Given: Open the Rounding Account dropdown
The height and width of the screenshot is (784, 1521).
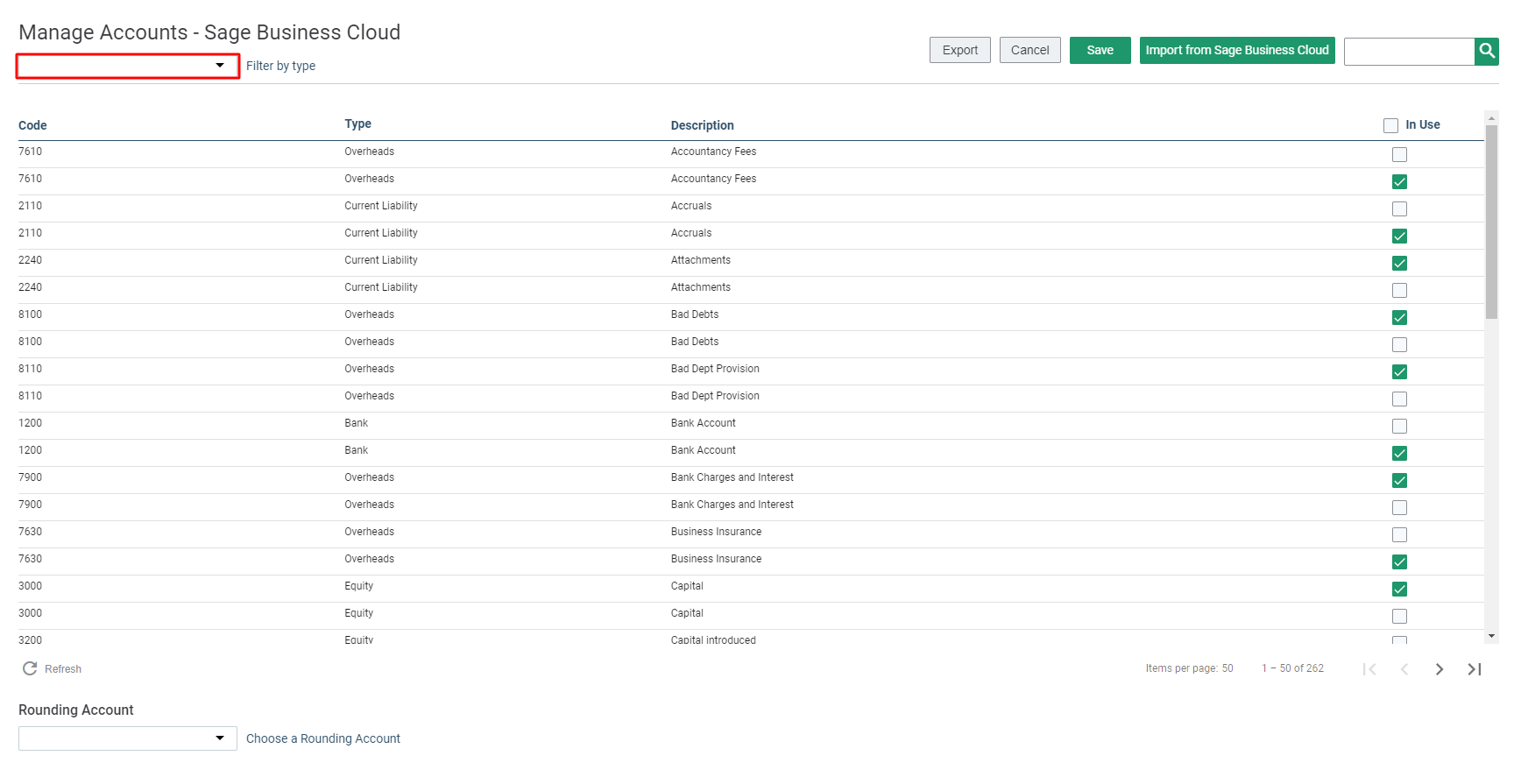Looking at the screenshot, I should click(x=128, y=738).
